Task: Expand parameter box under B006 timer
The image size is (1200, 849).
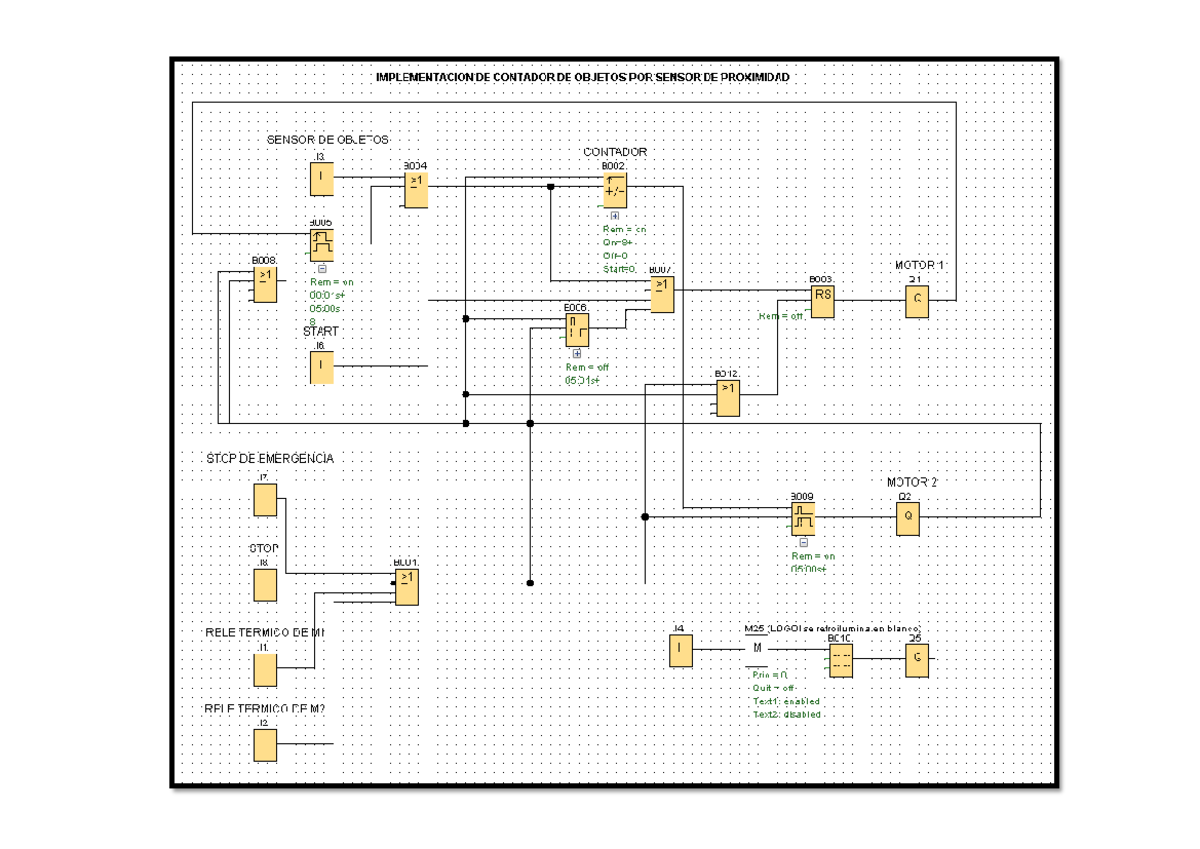Action: point(576,354)
